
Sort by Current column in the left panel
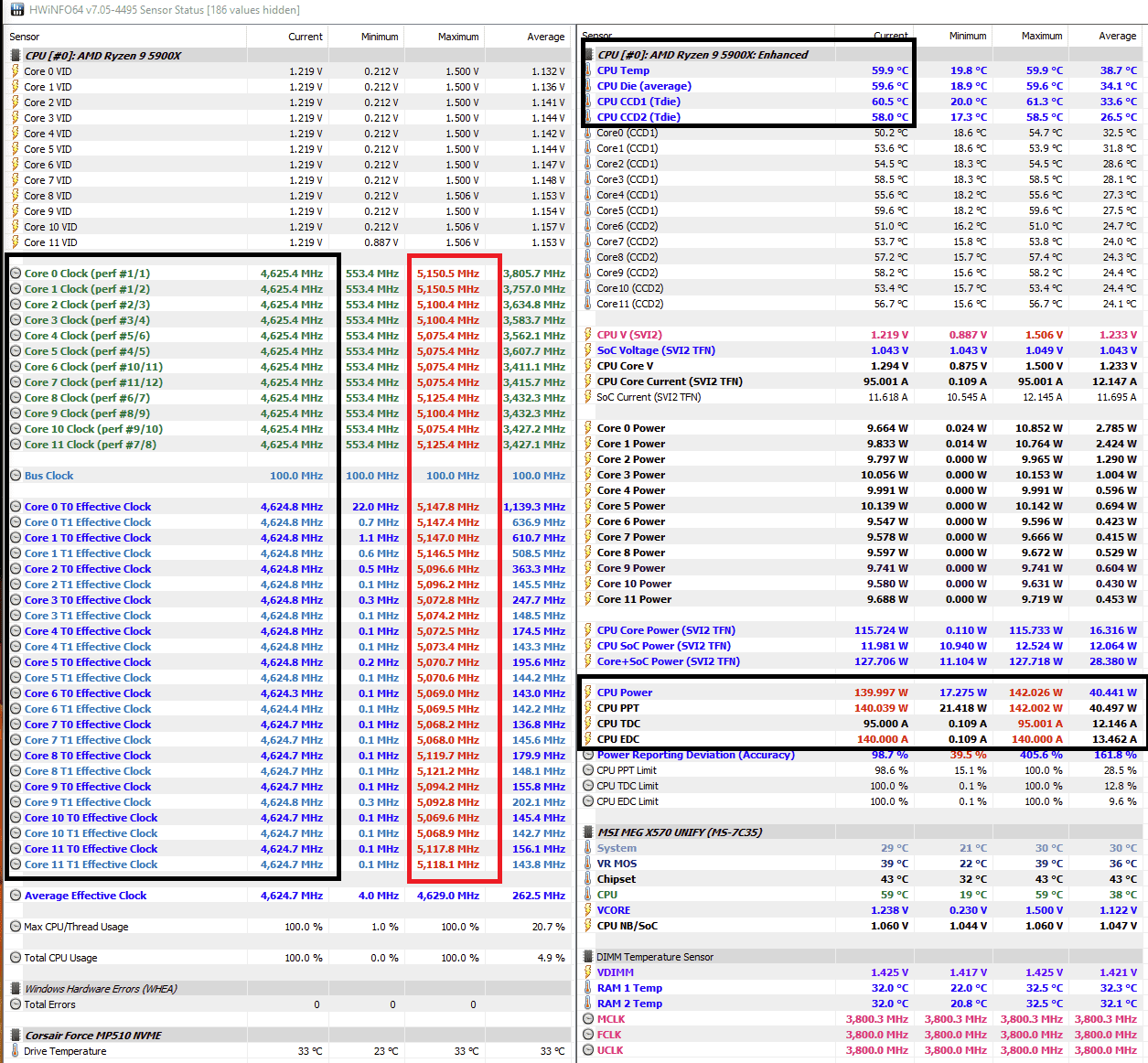288,37
